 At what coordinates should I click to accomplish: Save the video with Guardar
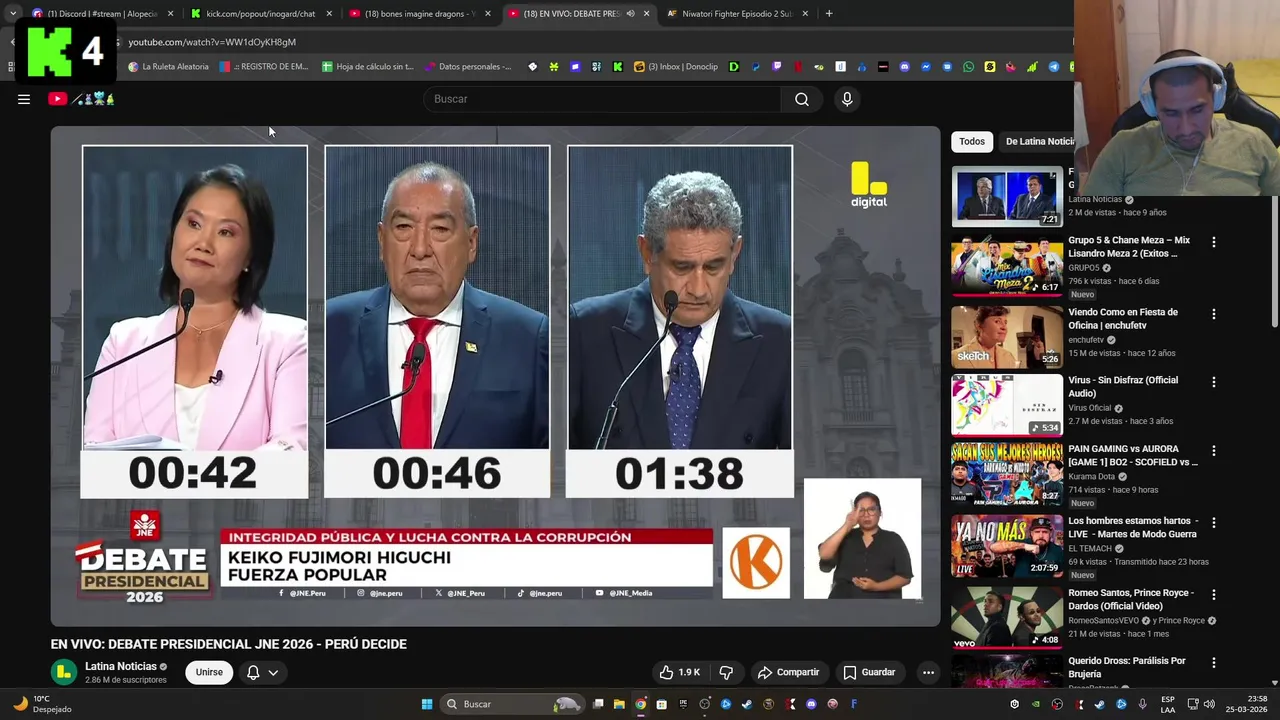tap(869, 672)
